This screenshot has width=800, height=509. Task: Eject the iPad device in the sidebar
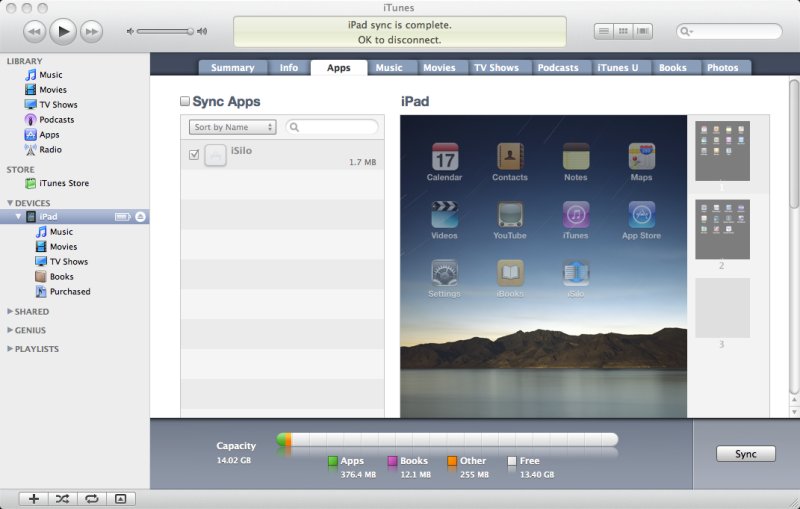coord(141,217)
